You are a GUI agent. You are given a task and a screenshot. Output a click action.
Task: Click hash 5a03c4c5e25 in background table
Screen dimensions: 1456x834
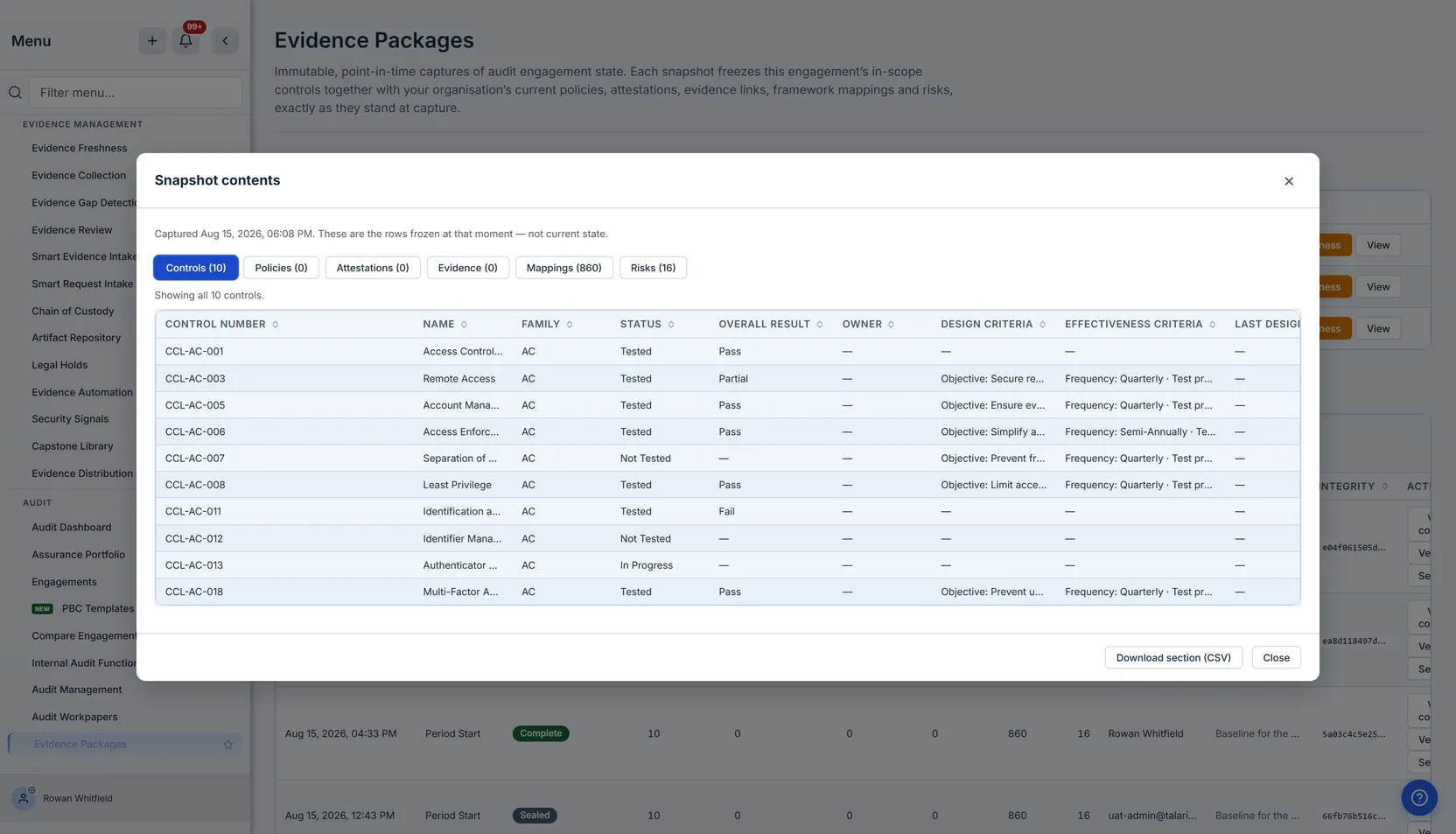click(1354, 734)
